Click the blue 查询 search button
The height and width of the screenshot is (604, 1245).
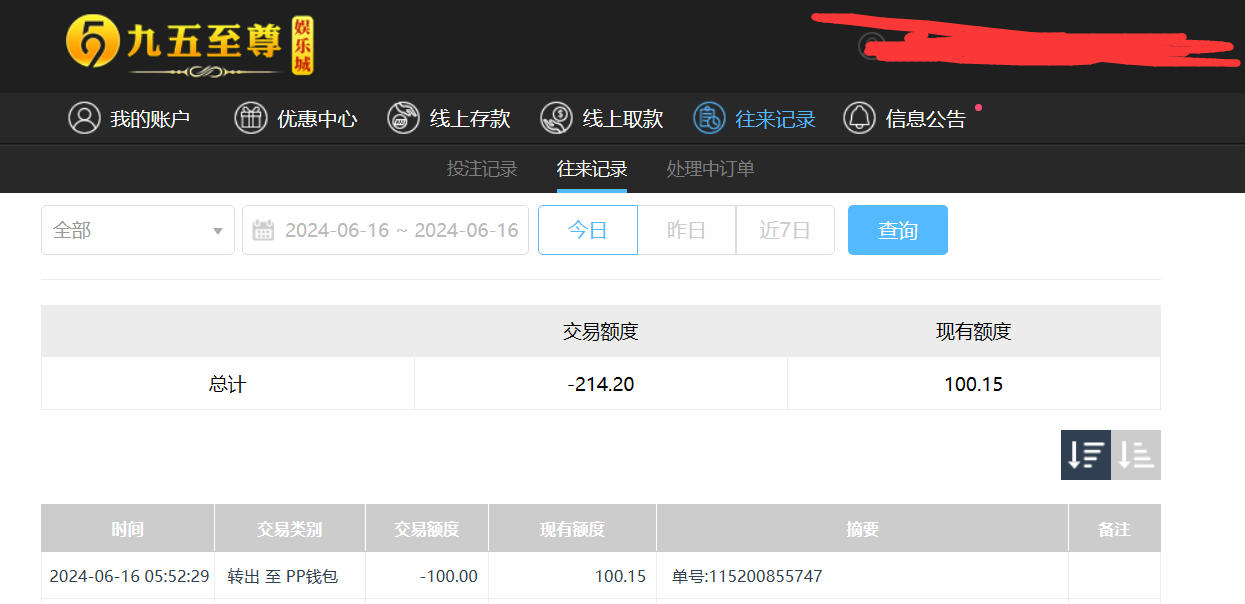point(897,230)
